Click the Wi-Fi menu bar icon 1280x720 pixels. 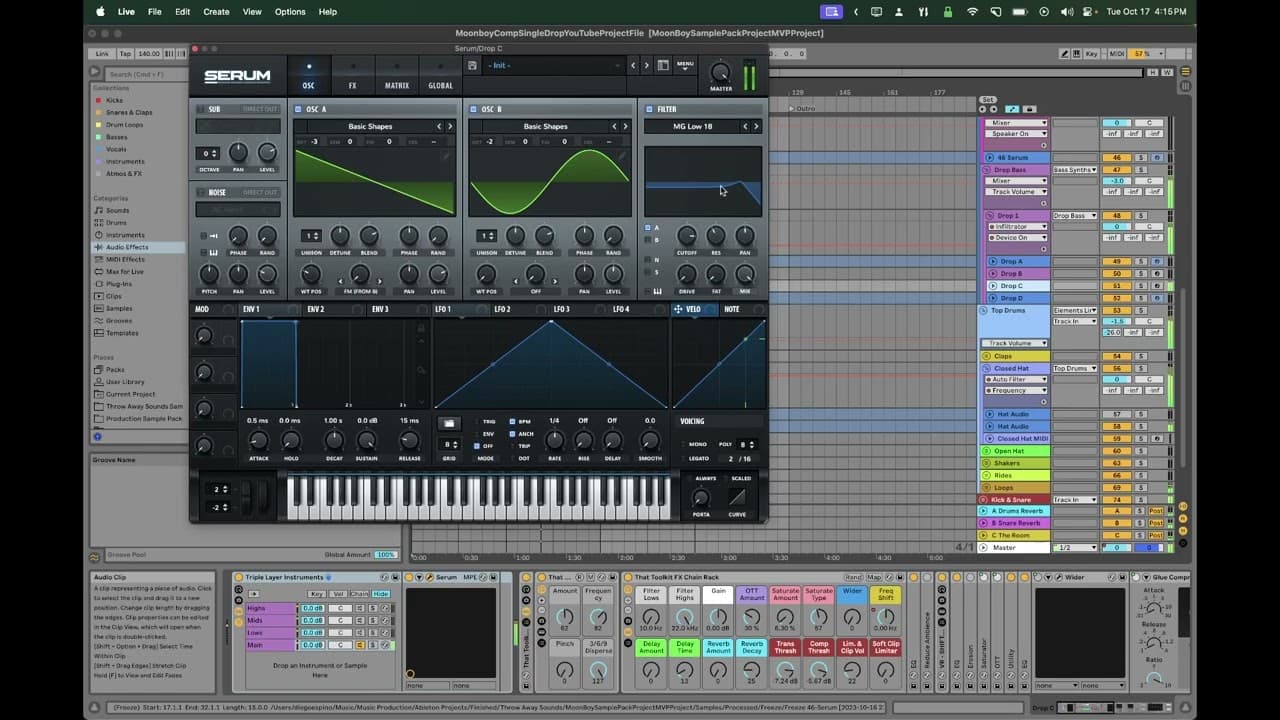point(972,11)
